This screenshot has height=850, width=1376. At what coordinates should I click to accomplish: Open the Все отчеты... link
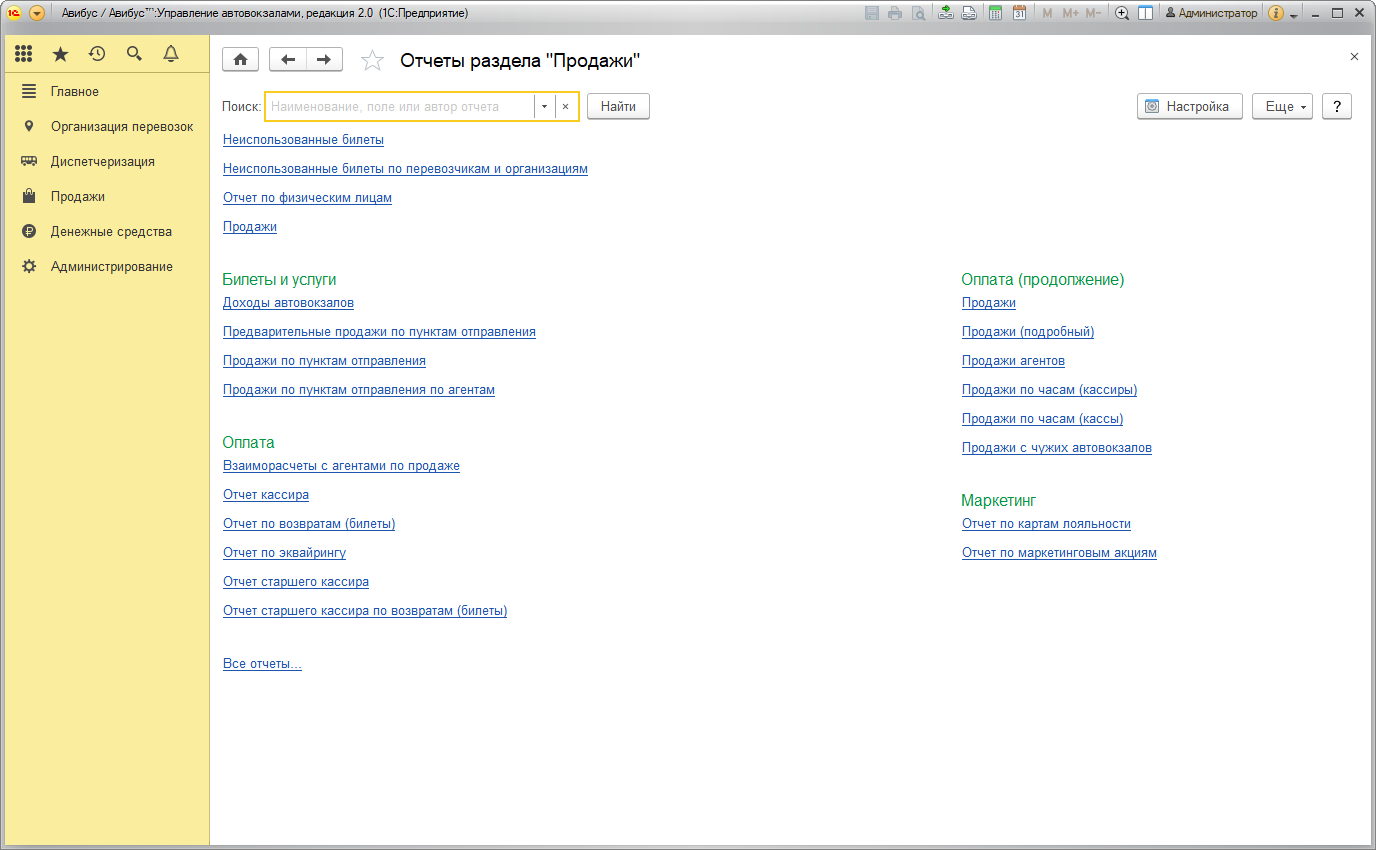(x=262, y=663)
